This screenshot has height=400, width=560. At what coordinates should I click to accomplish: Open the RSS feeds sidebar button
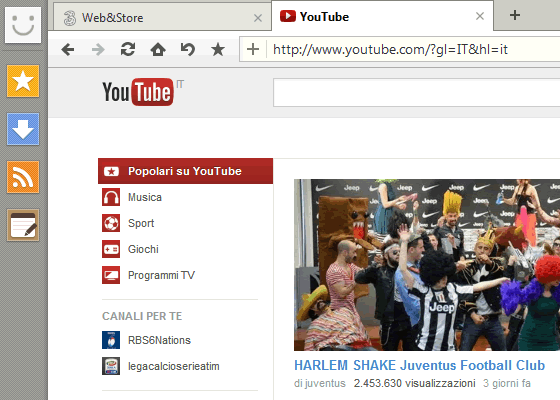coord(23,177)
